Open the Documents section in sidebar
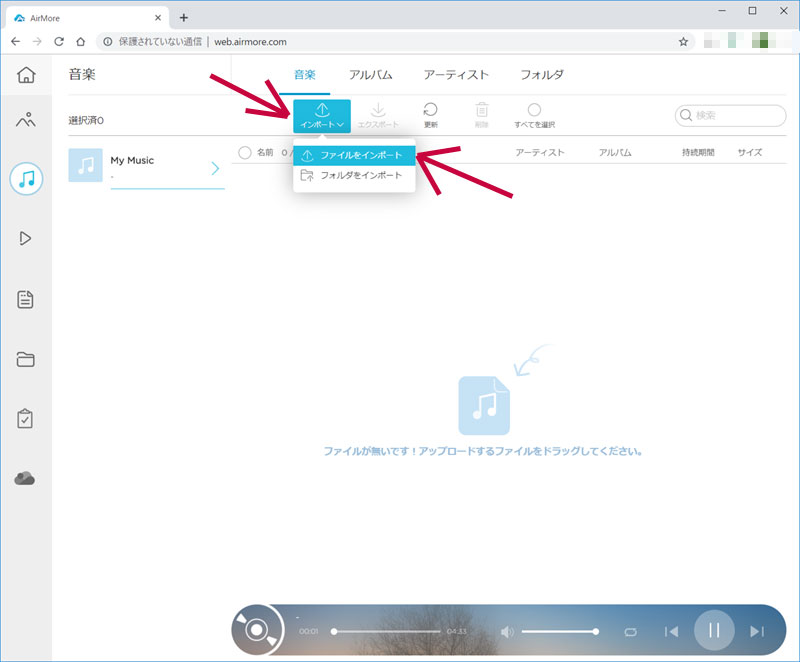Screen dimensions: 800x662 click(x=26, y=299)
